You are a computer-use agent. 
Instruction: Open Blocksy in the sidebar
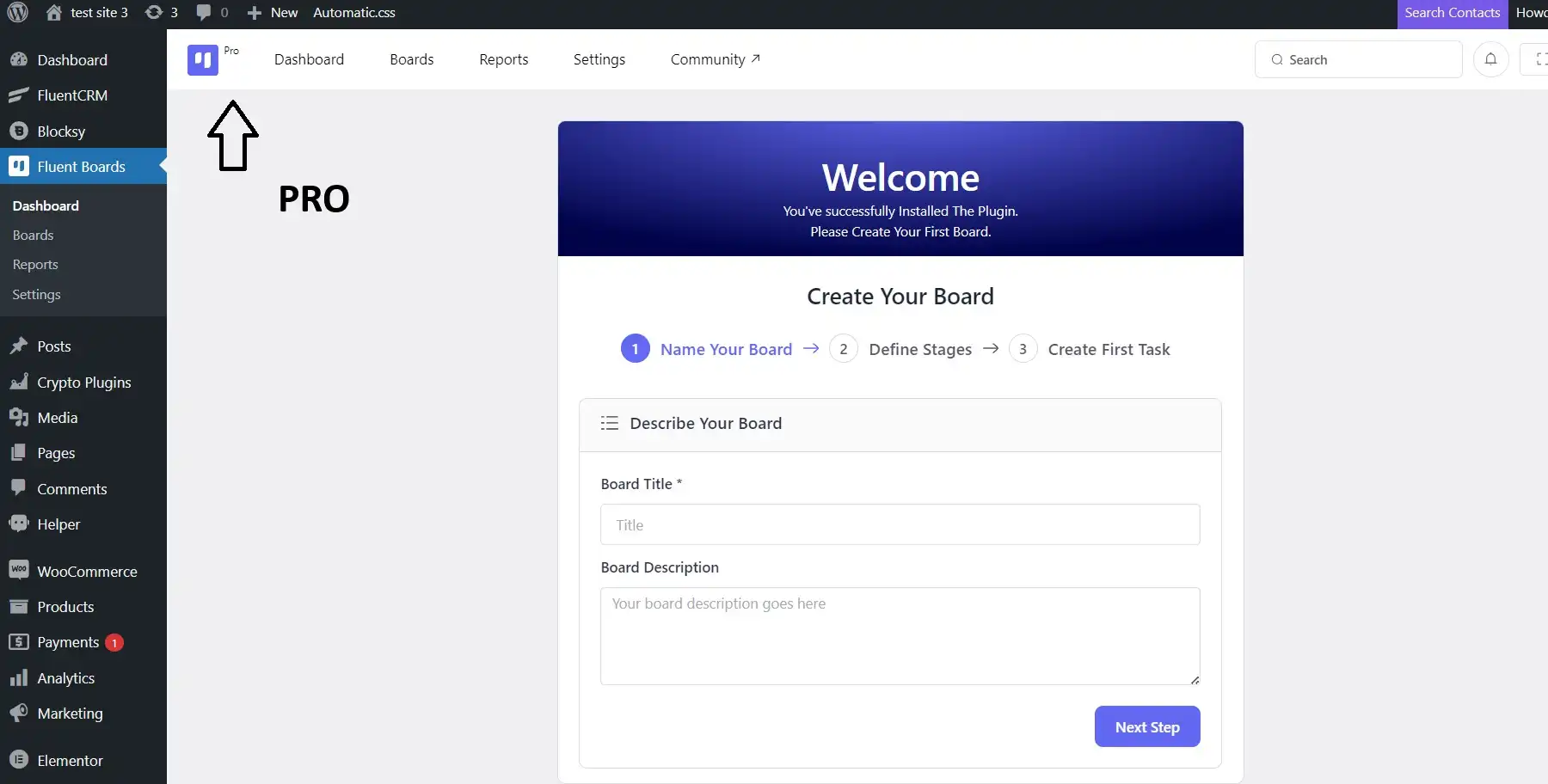[83, 132]
